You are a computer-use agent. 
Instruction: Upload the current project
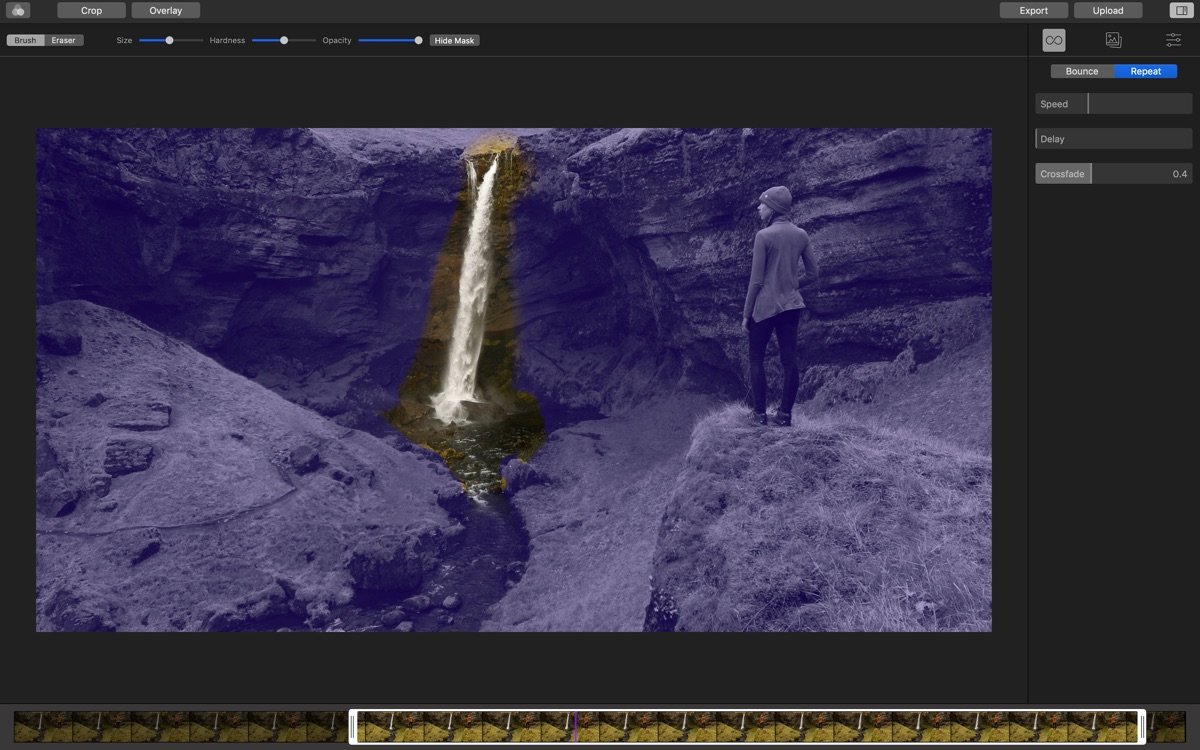point(1107,10)
